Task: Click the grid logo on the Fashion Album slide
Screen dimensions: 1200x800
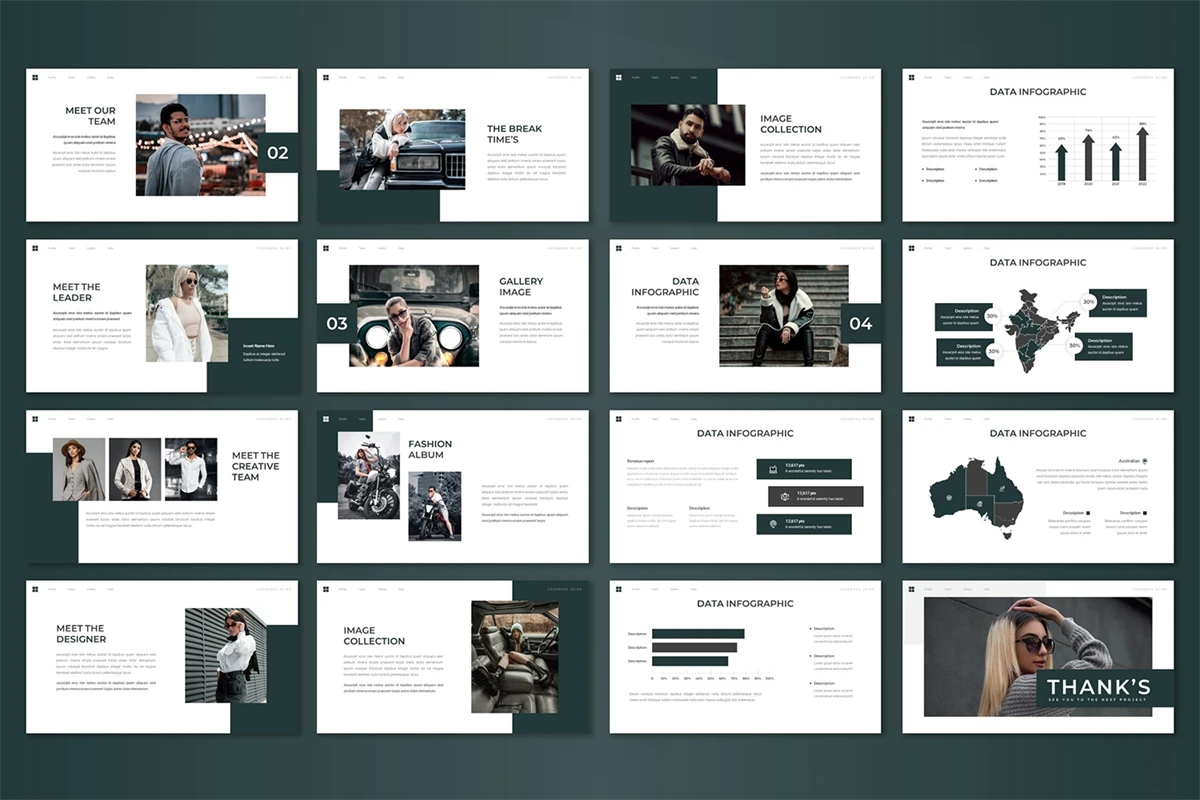Action: 325,419
